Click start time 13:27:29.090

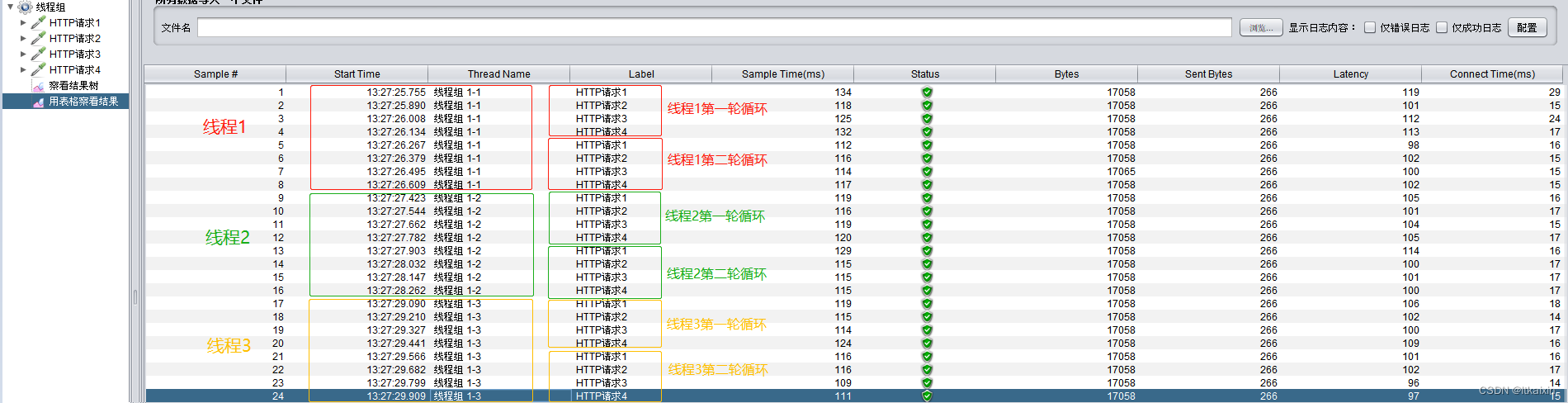[x=396, y=304]
